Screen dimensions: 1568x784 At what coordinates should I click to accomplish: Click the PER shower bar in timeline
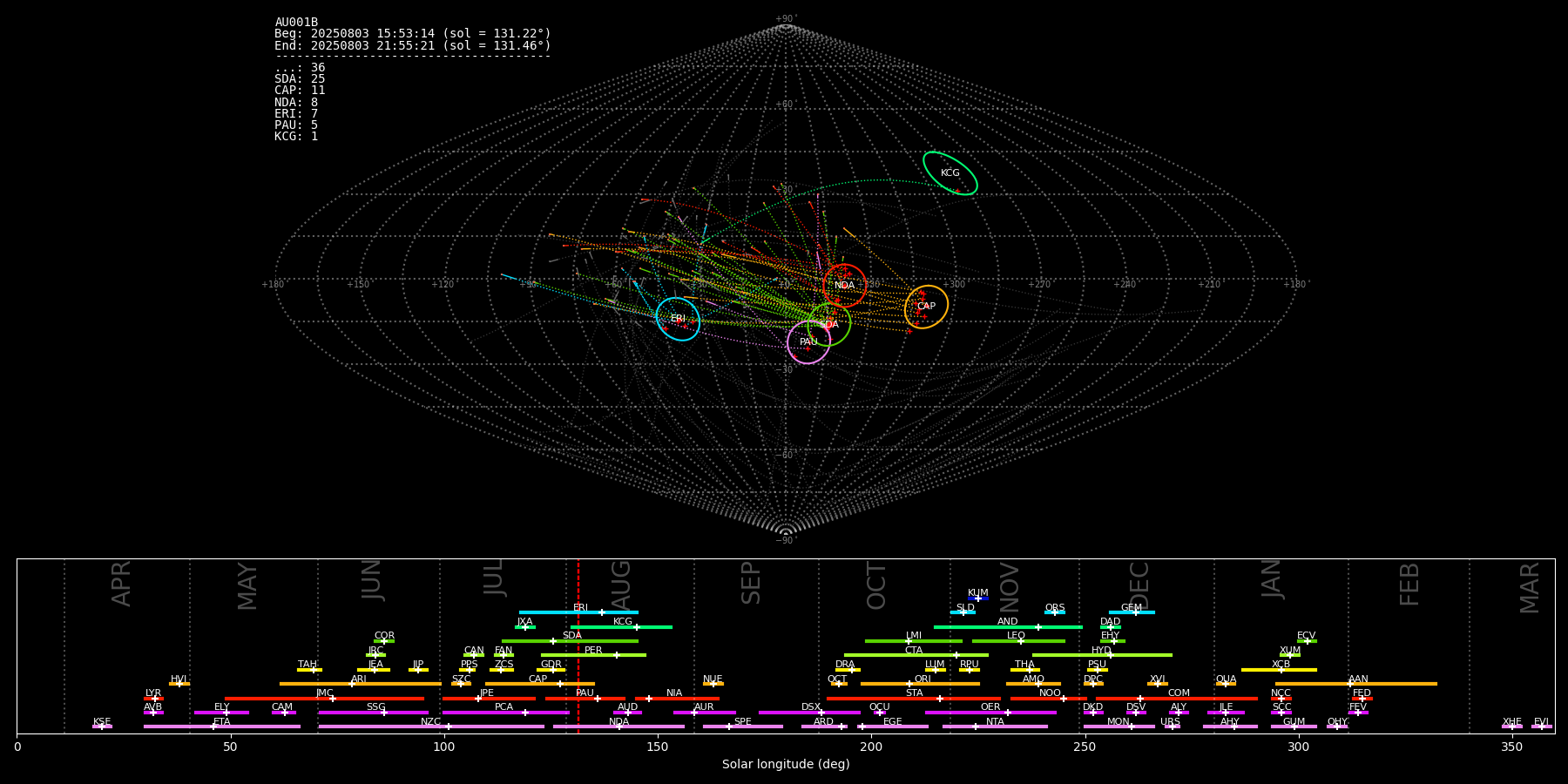pyautogui.click(x=593, y=655)
